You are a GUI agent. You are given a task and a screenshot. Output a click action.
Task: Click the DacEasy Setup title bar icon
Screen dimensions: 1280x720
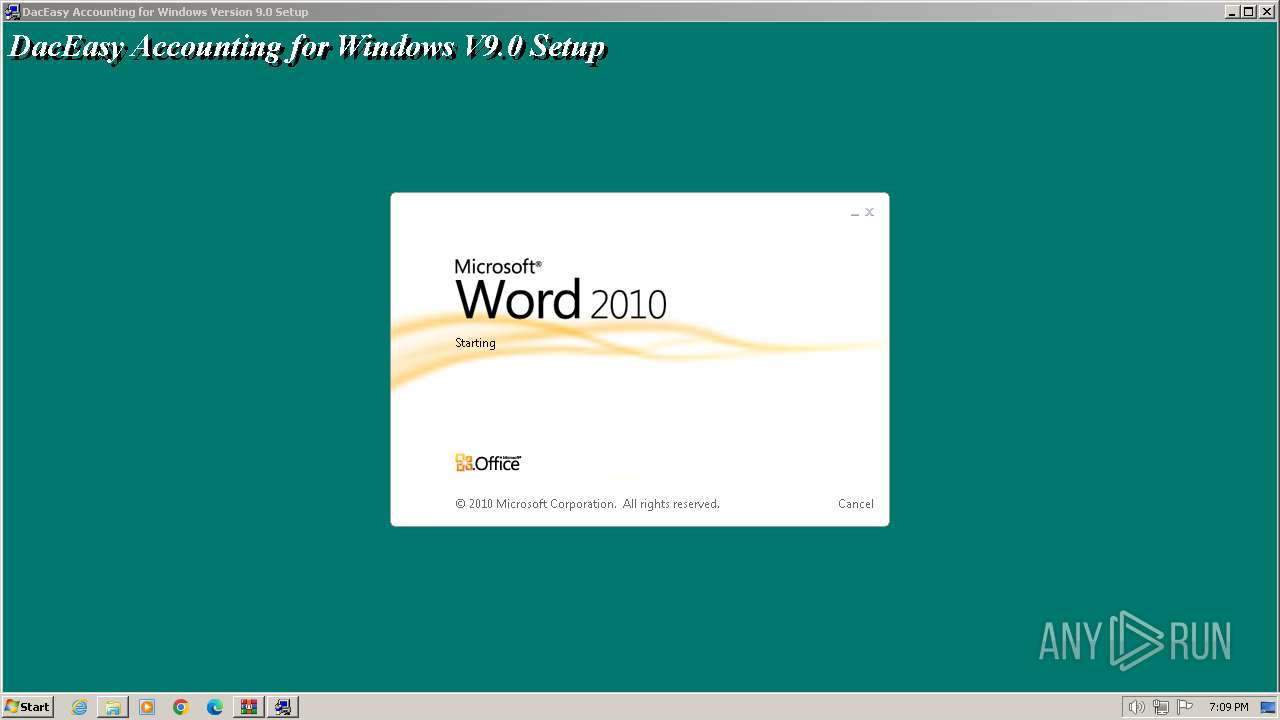(x=12, y=12)
